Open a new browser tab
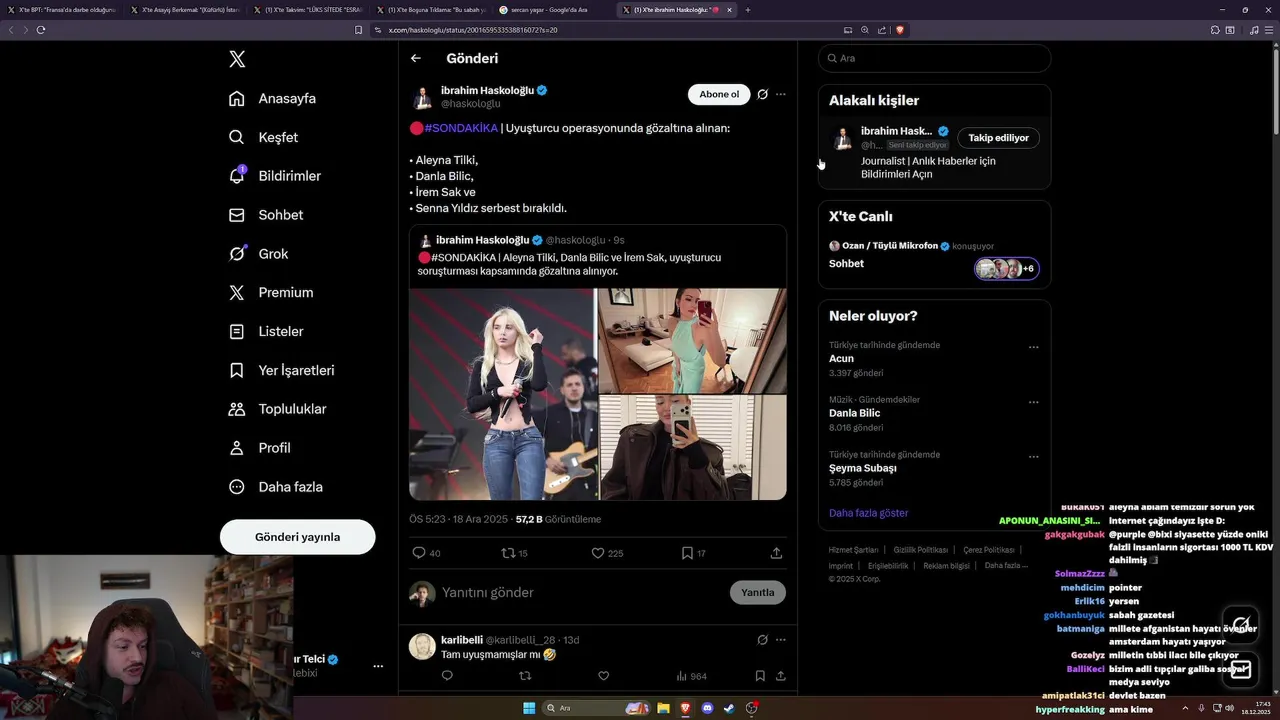1280x720 pixels. 747,10
